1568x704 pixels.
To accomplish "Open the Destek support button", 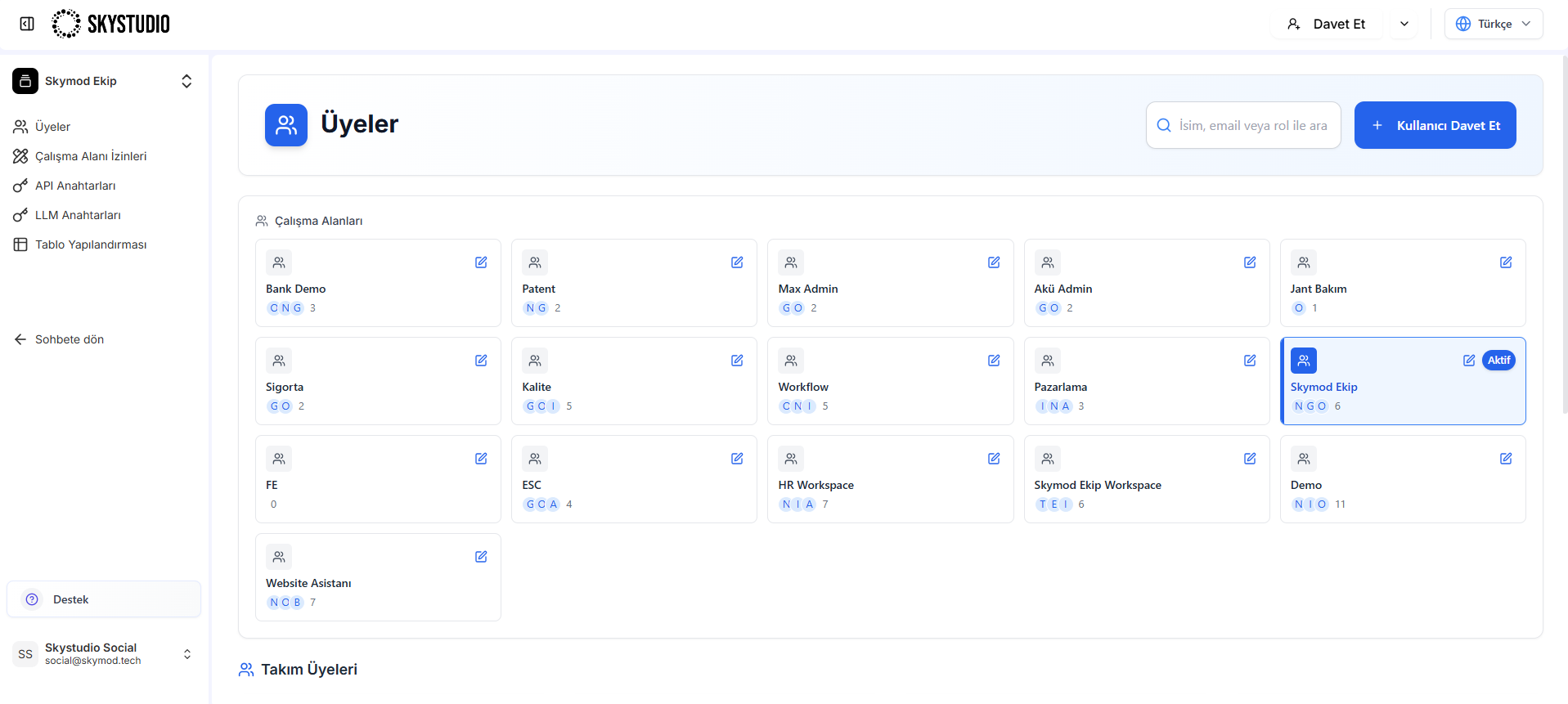I will tap(104, 599).
